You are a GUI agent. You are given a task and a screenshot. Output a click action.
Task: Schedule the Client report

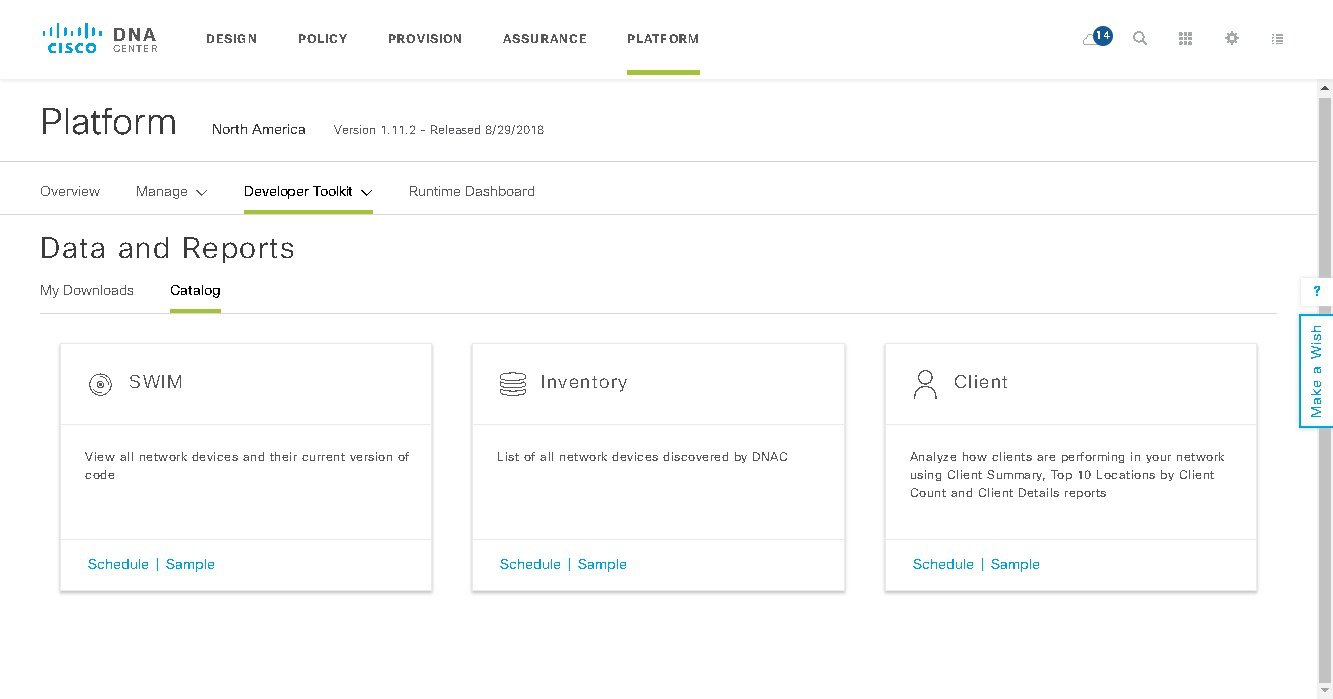[943, 564]
